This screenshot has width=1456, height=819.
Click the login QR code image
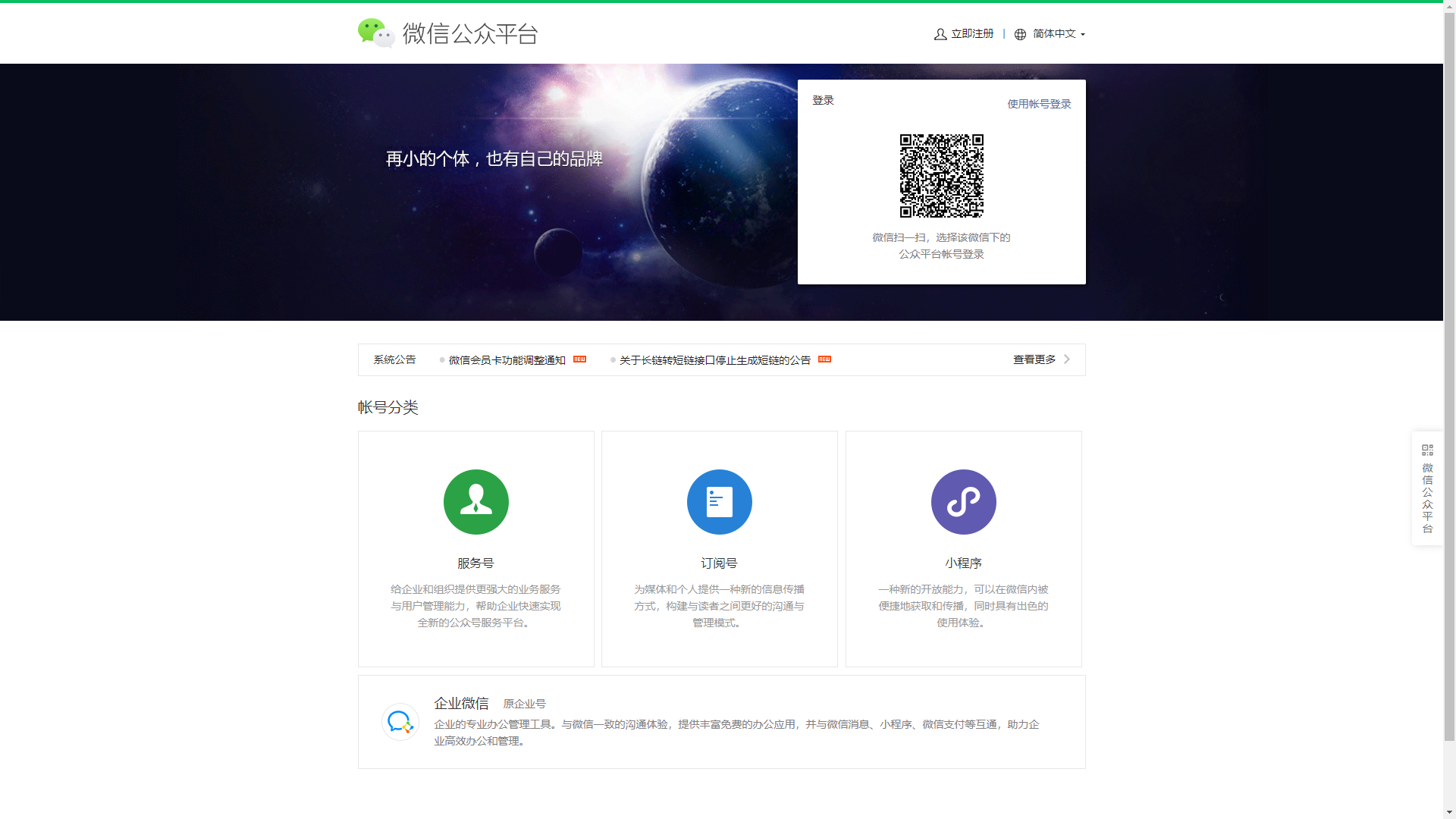[942, 176]
